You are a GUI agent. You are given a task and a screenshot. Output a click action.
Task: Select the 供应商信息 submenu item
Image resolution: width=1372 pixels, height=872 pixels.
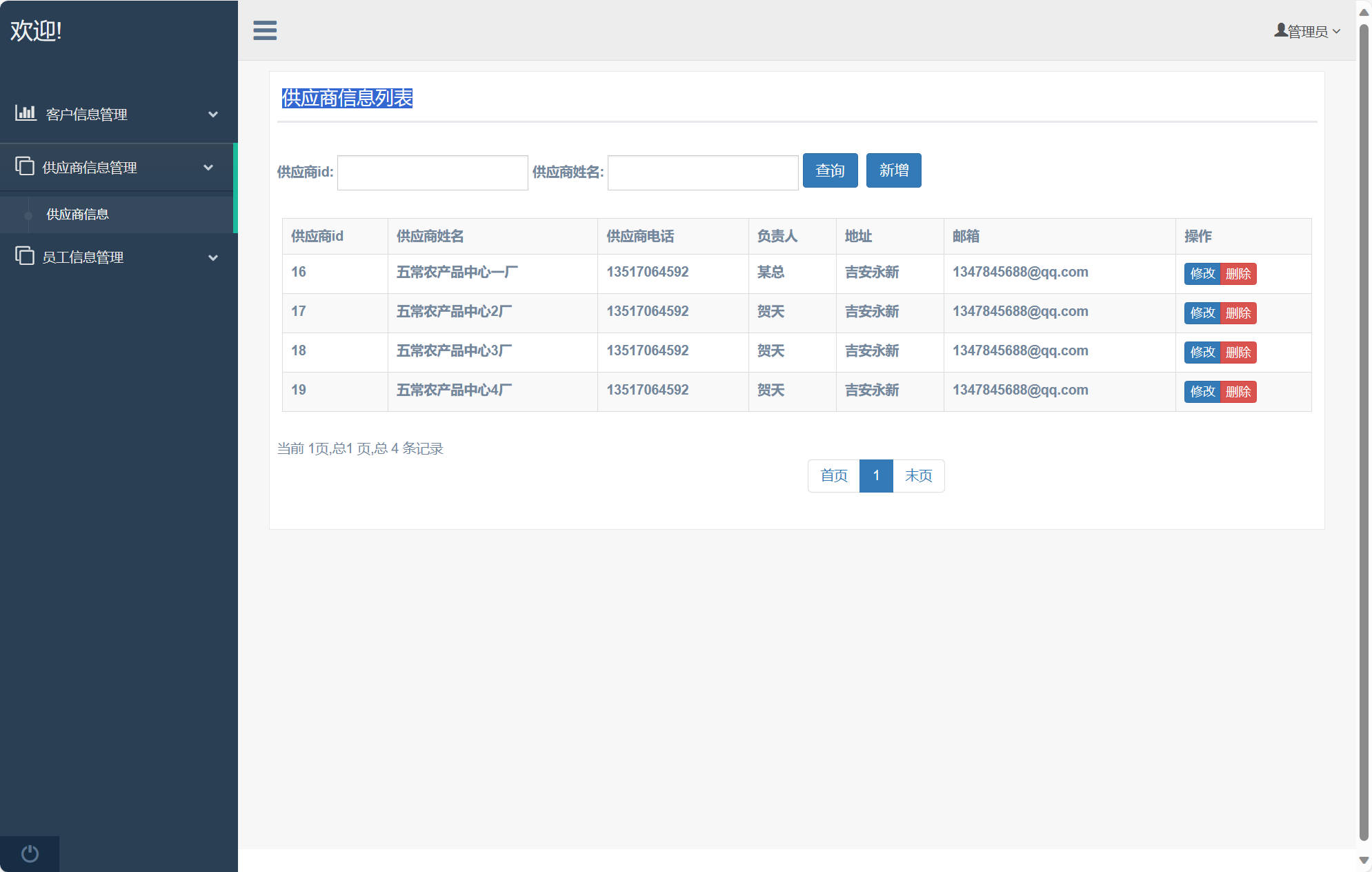point(77,215)
